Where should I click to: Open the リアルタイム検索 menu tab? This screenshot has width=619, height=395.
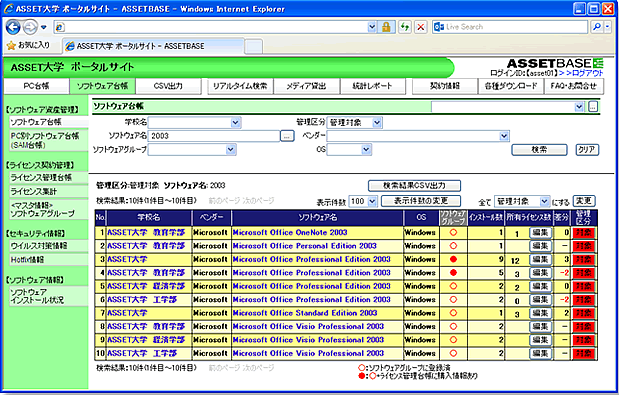240,86
